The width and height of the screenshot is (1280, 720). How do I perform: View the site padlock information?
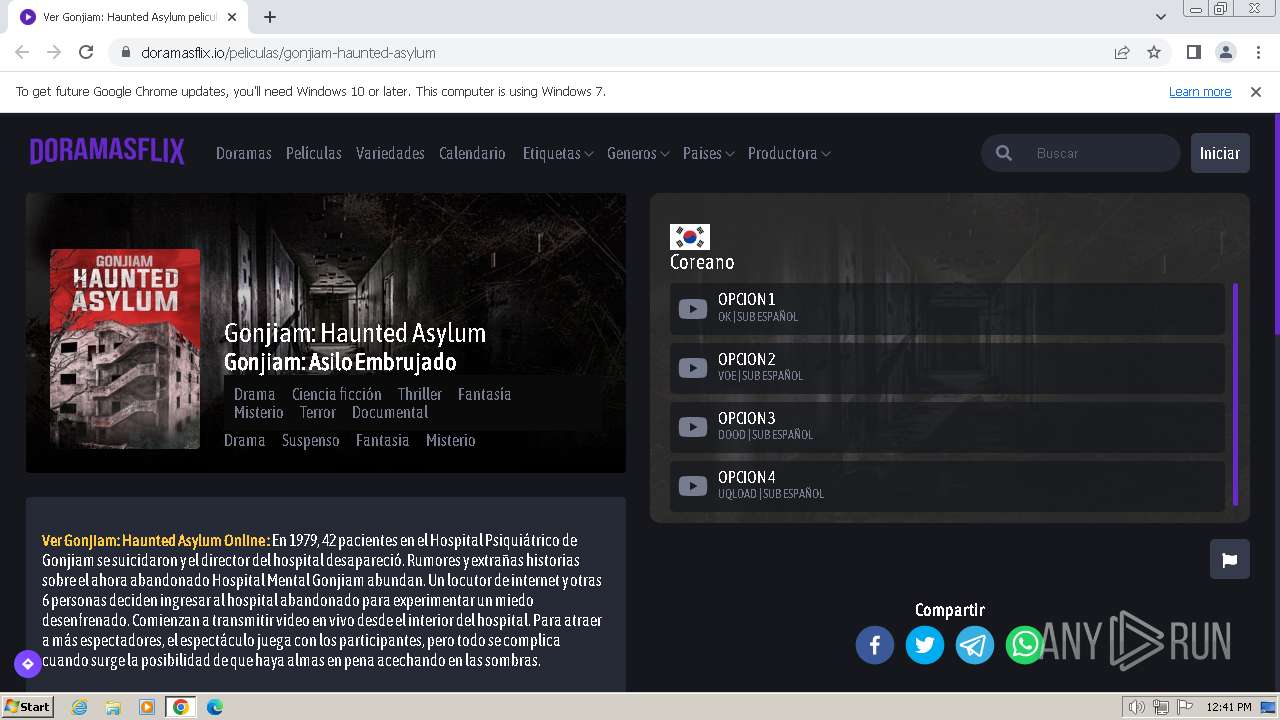point(125,52)
